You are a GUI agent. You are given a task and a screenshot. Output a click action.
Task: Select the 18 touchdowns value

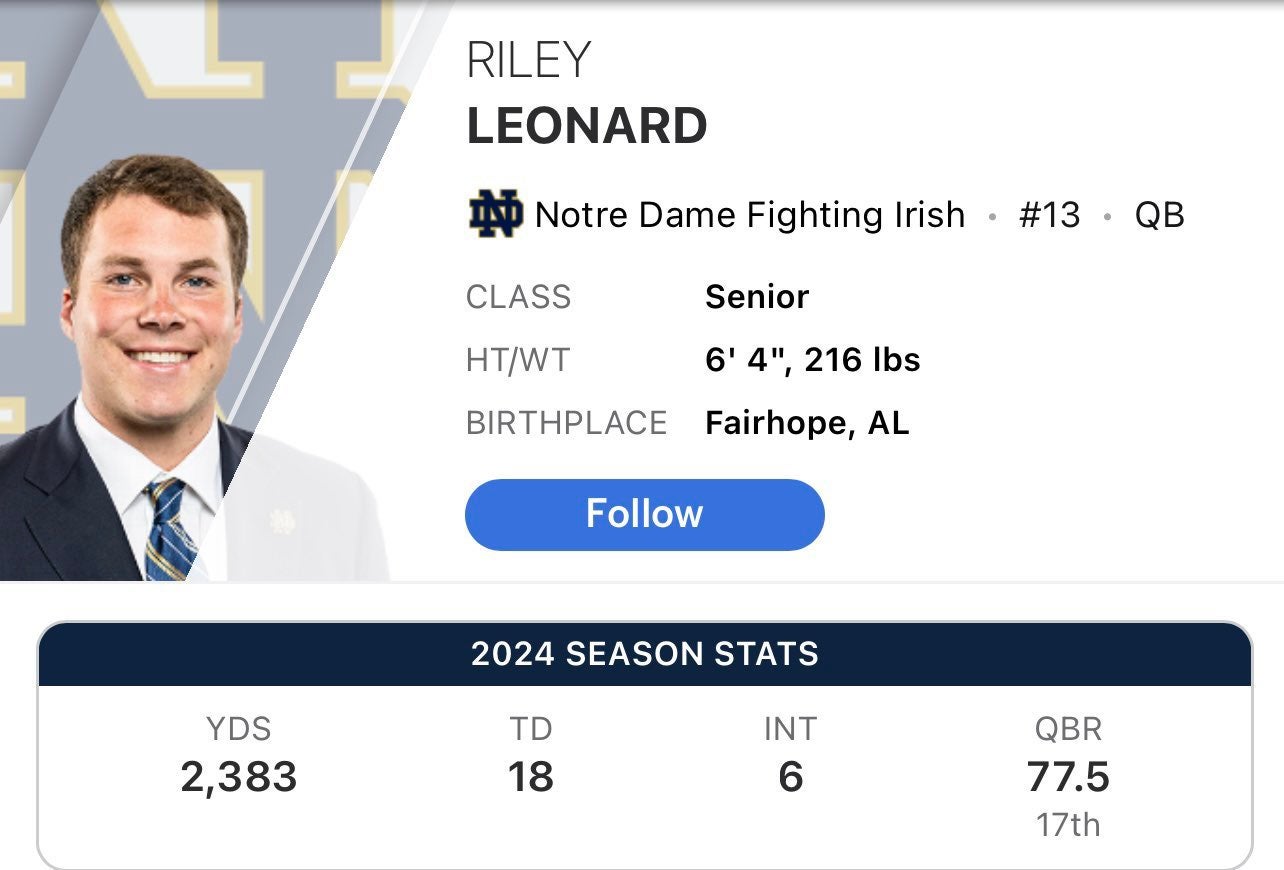530,777
